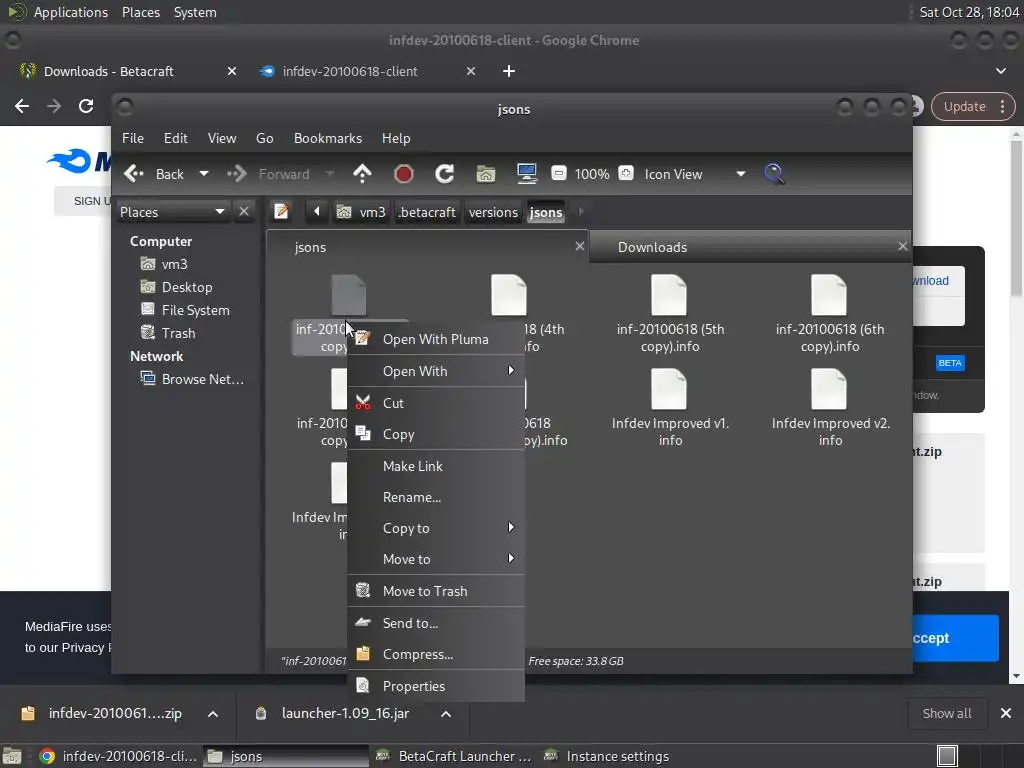
Task: Open BetaCraft Launcher from the taskbar
Action: (x=455, y=756)
